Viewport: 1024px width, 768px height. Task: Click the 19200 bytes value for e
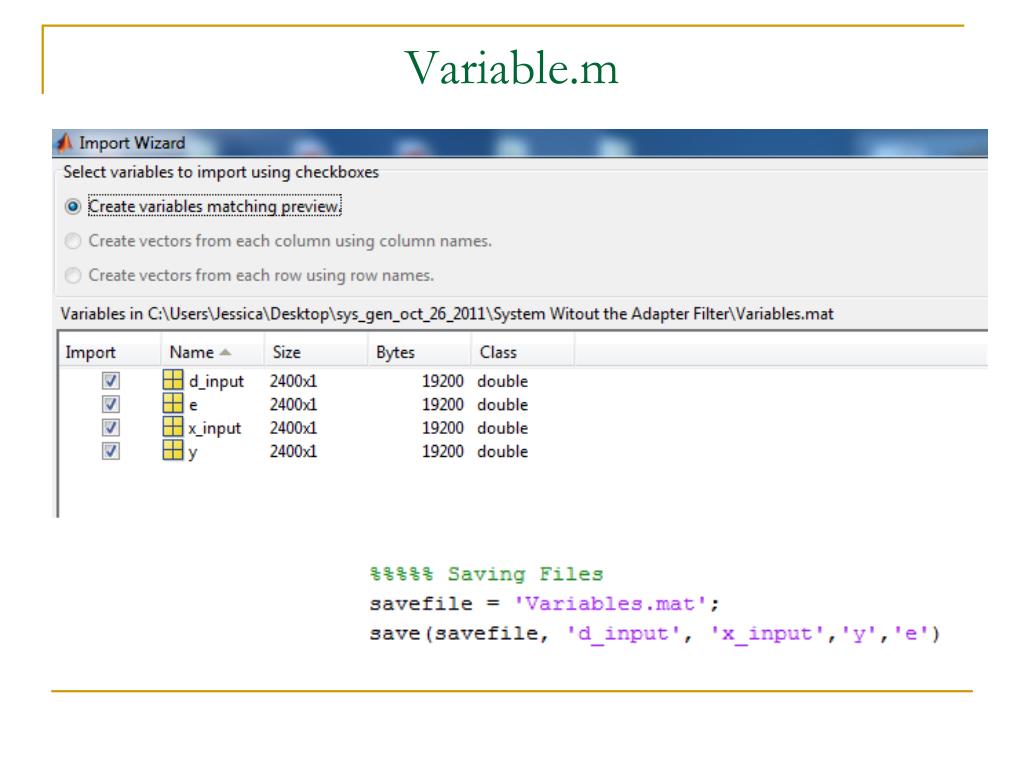pyautogui.click(x=443, y=404)
